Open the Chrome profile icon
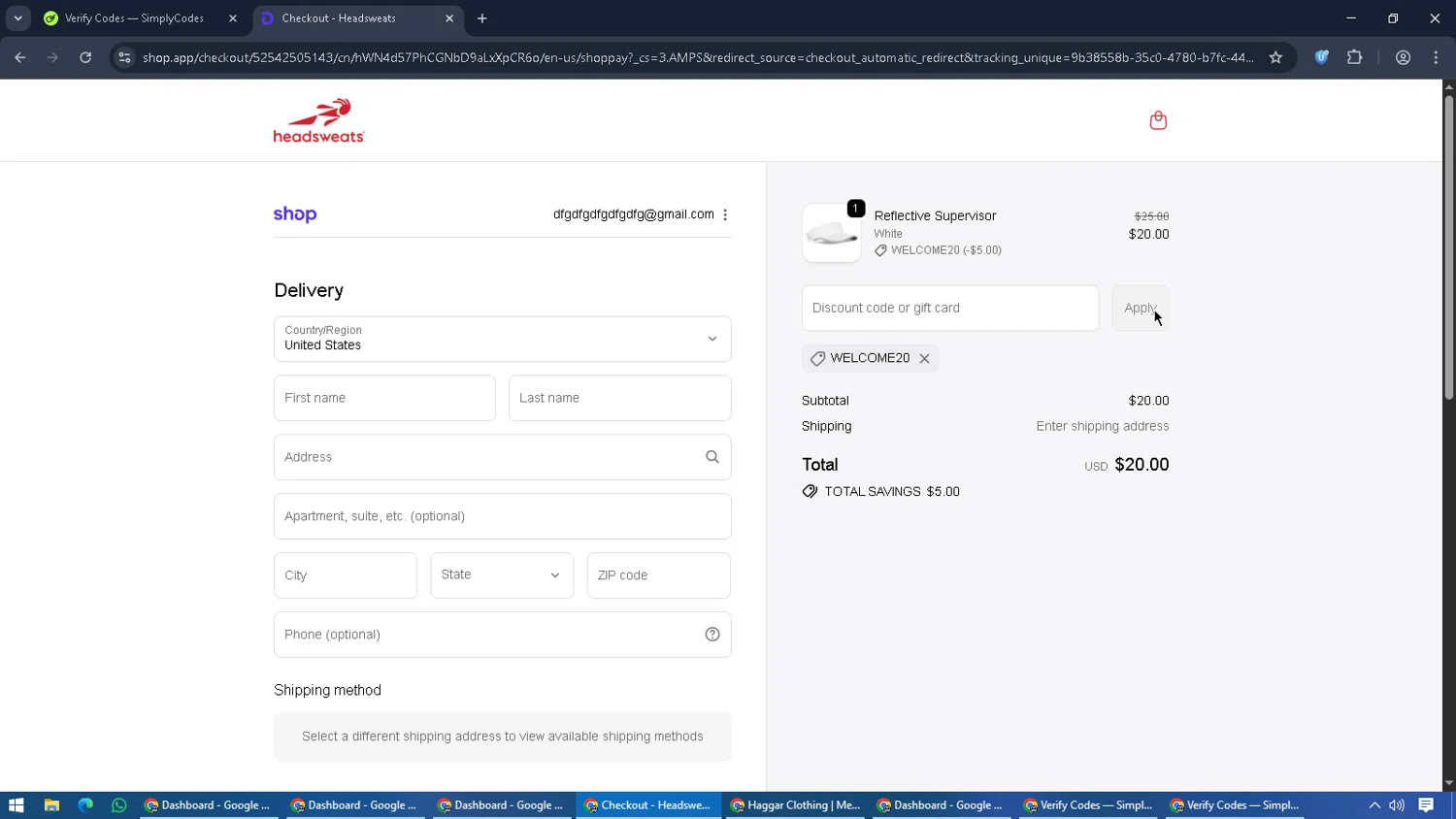1456x819 pixels. [1403, 57]
